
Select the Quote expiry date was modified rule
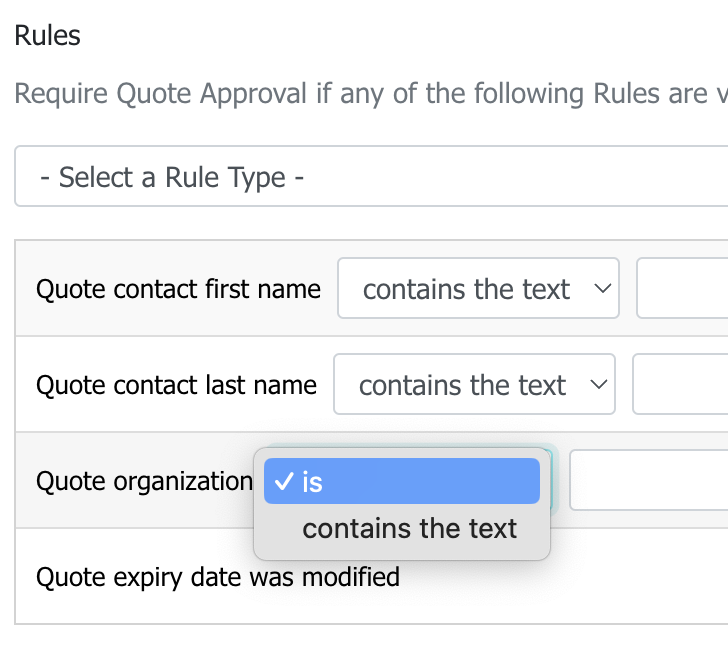point(218,577)
